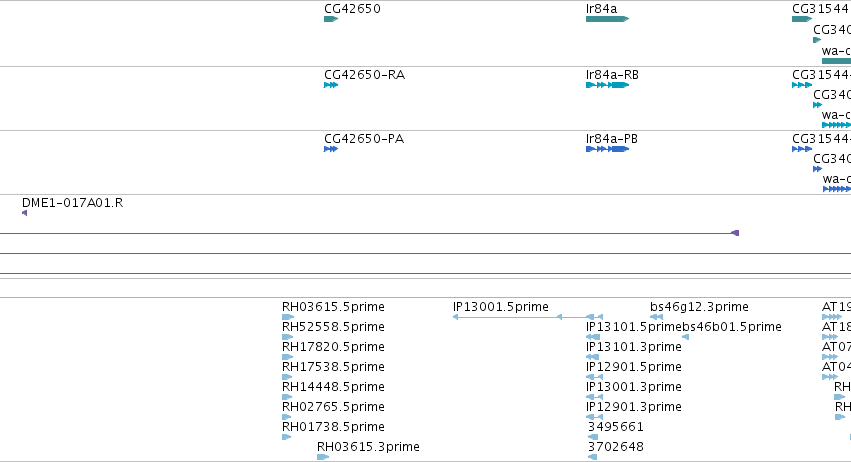Click the bs46g12.3prime label
The width and height of the screenshot is (851, 462).
pyautogui.click(x=699, y=307)
